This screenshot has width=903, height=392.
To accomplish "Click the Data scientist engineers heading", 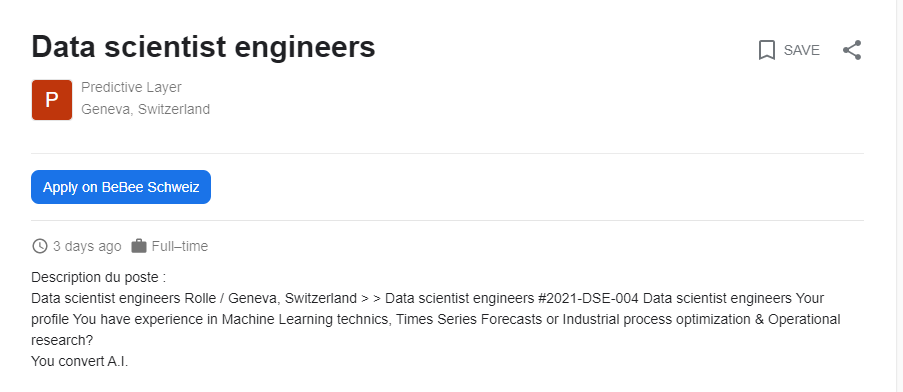I will pyautogui.click(x=203, y=47).
